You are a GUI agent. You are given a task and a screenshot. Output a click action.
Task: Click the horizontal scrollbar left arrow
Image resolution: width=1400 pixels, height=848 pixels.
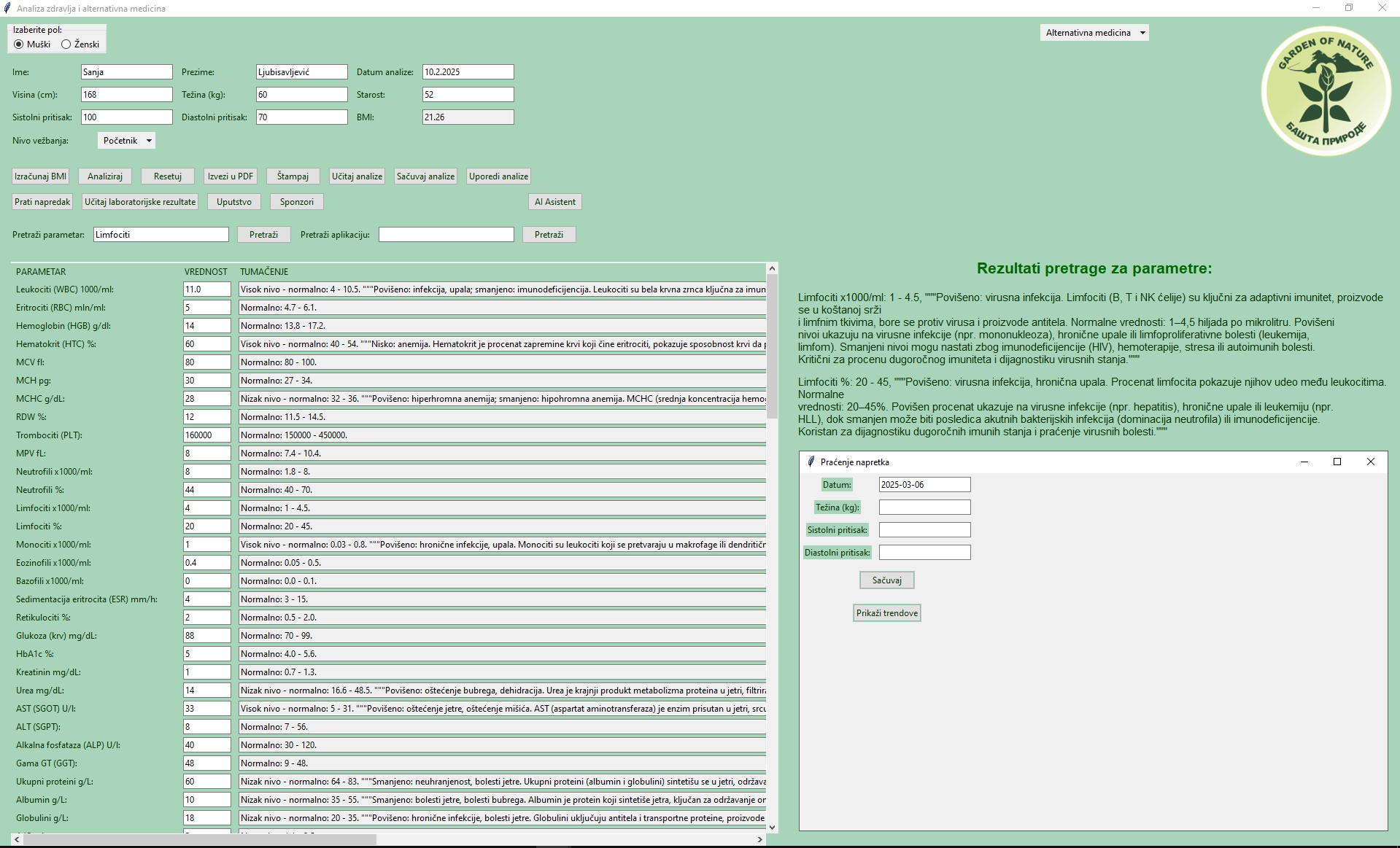click(x=18, y=839)
